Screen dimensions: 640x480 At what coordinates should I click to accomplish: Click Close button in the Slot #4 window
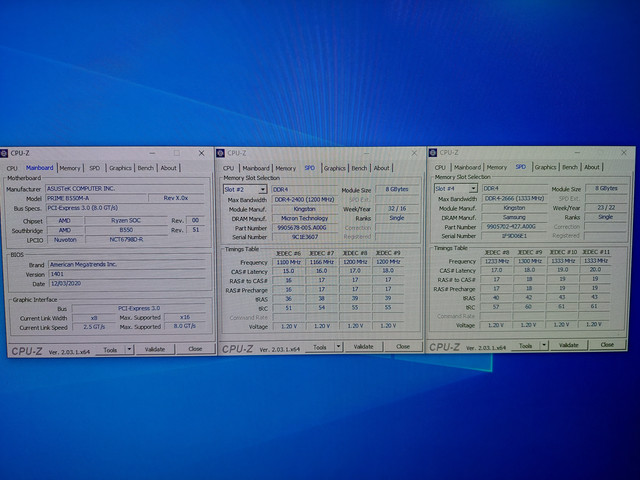coord(607,344)
